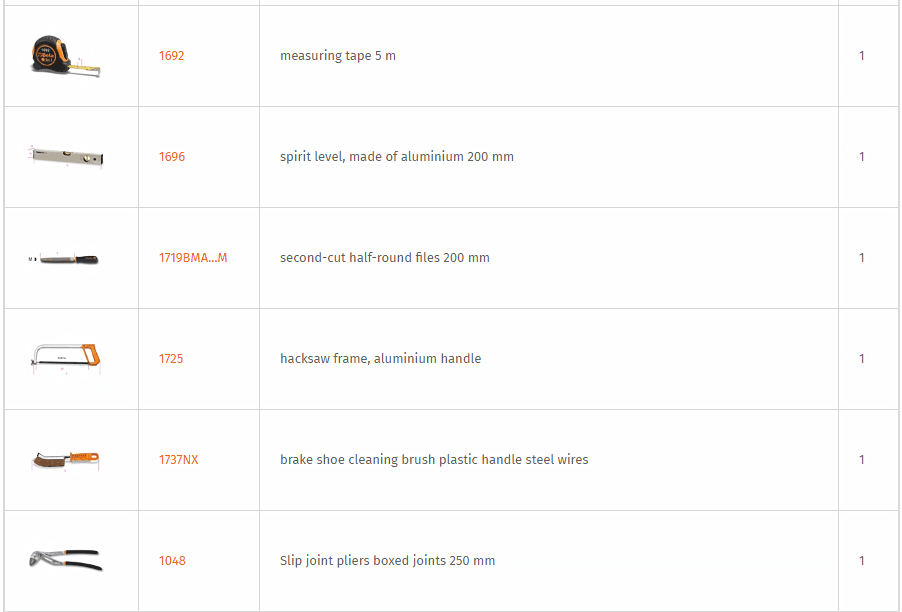
Task: Select the 'measuring tape 5 m' description
Action: (x=338, y=56)
